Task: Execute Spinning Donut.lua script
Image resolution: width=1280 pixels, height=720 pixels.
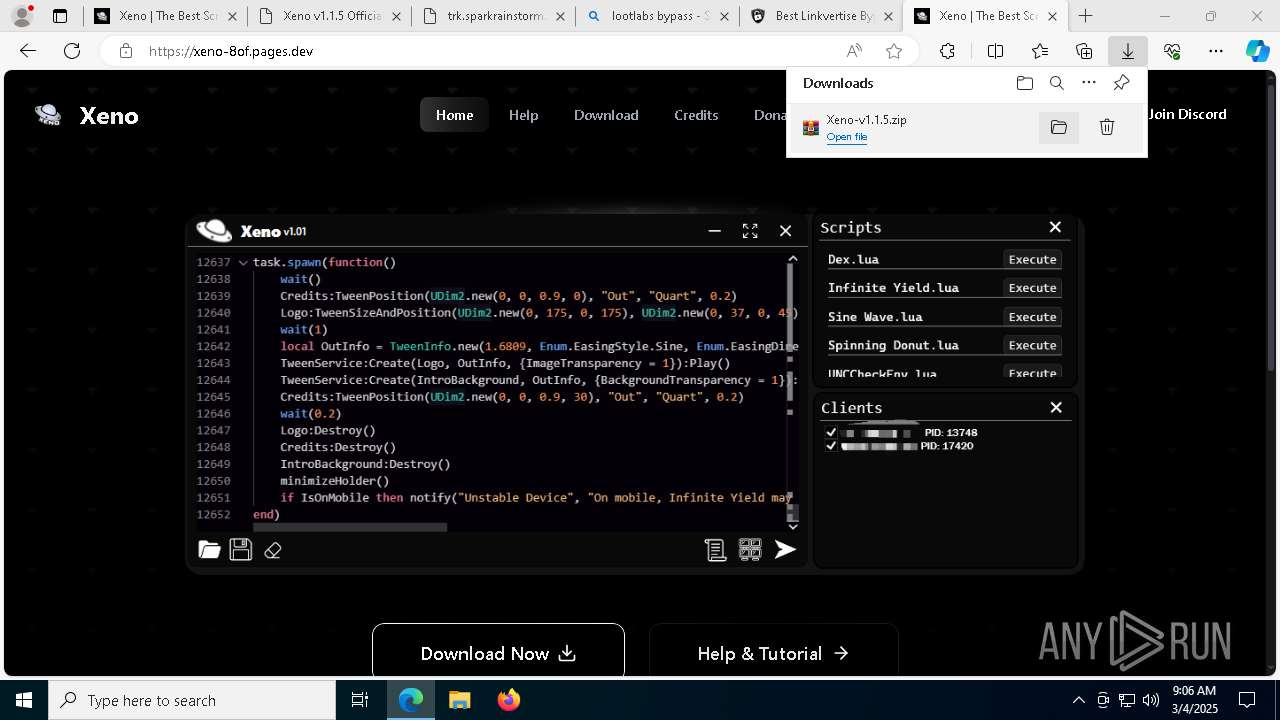Action: [1032, 345]
